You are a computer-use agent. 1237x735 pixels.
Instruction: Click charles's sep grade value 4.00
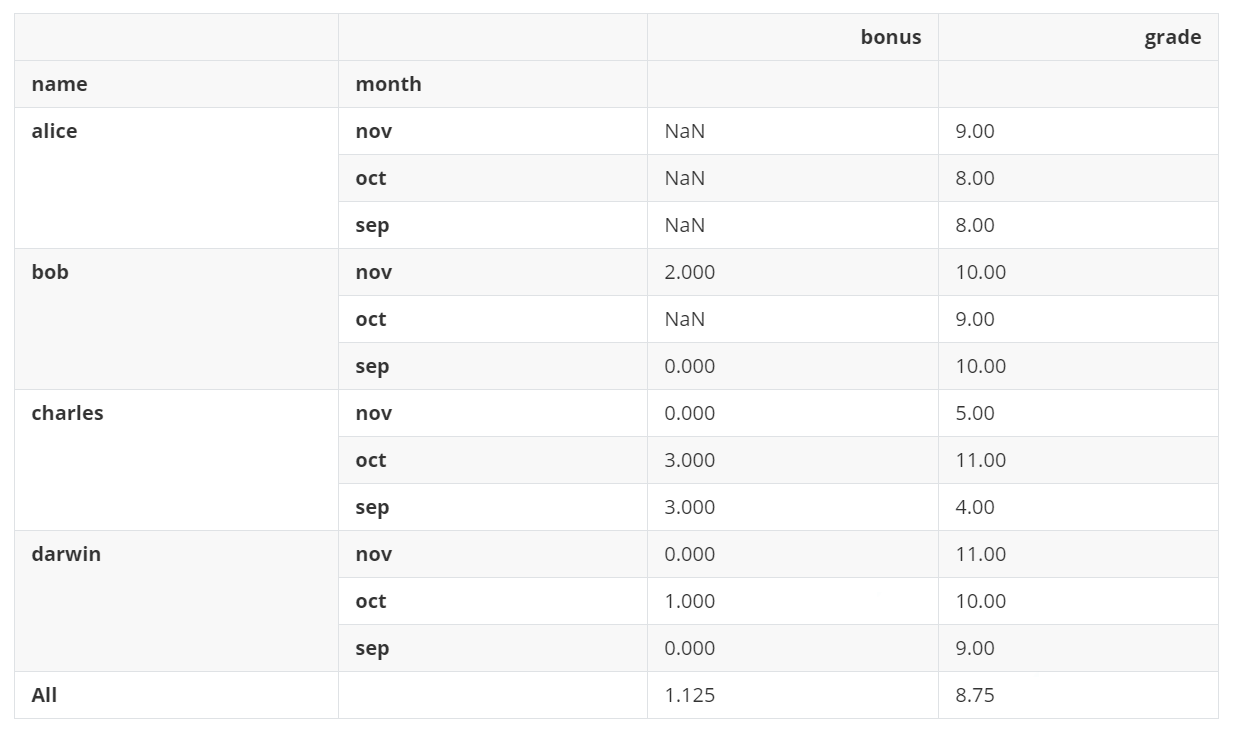[x=974, y=508]
